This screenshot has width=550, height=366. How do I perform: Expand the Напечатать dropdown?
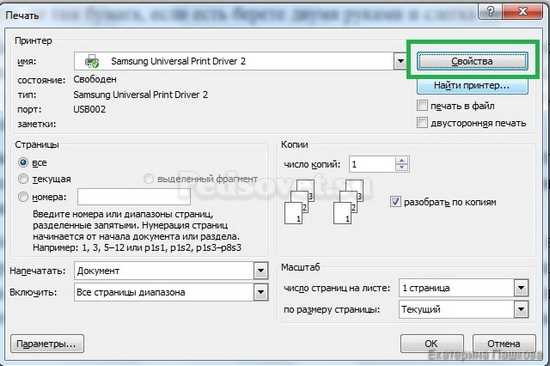click(261, 271)
